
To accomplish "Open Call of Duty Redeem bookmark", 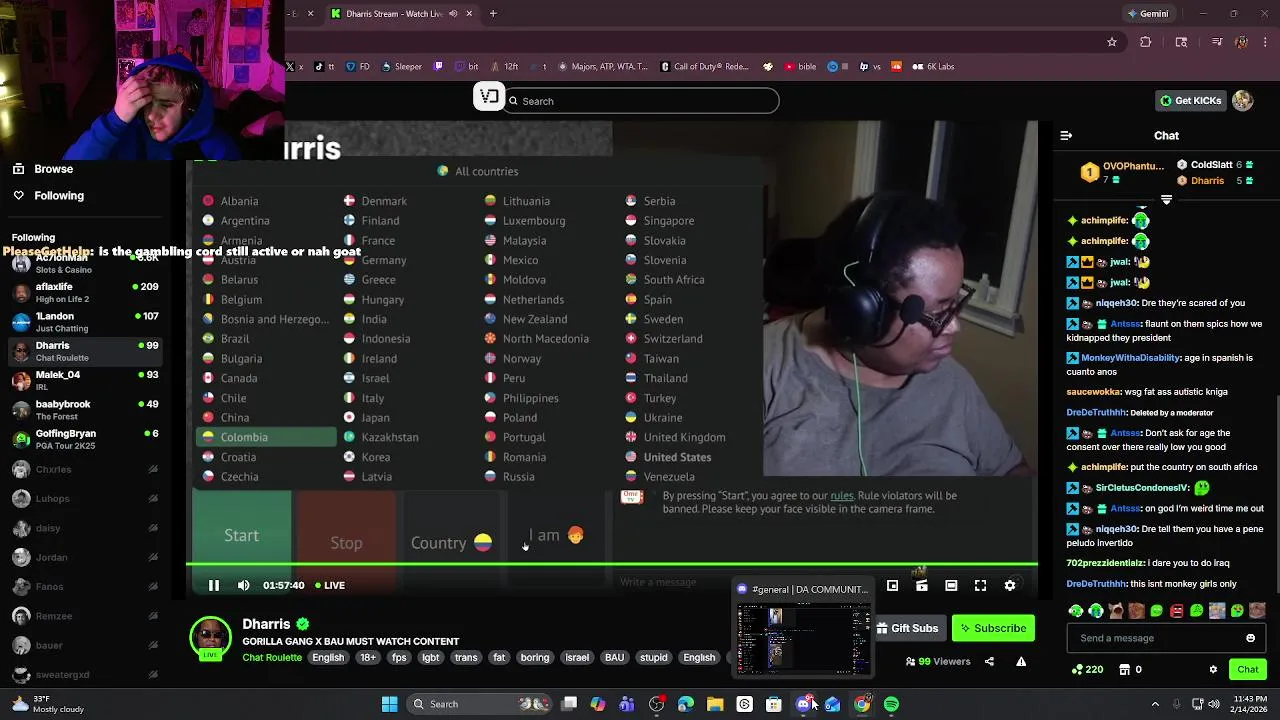I will [705, 66].
